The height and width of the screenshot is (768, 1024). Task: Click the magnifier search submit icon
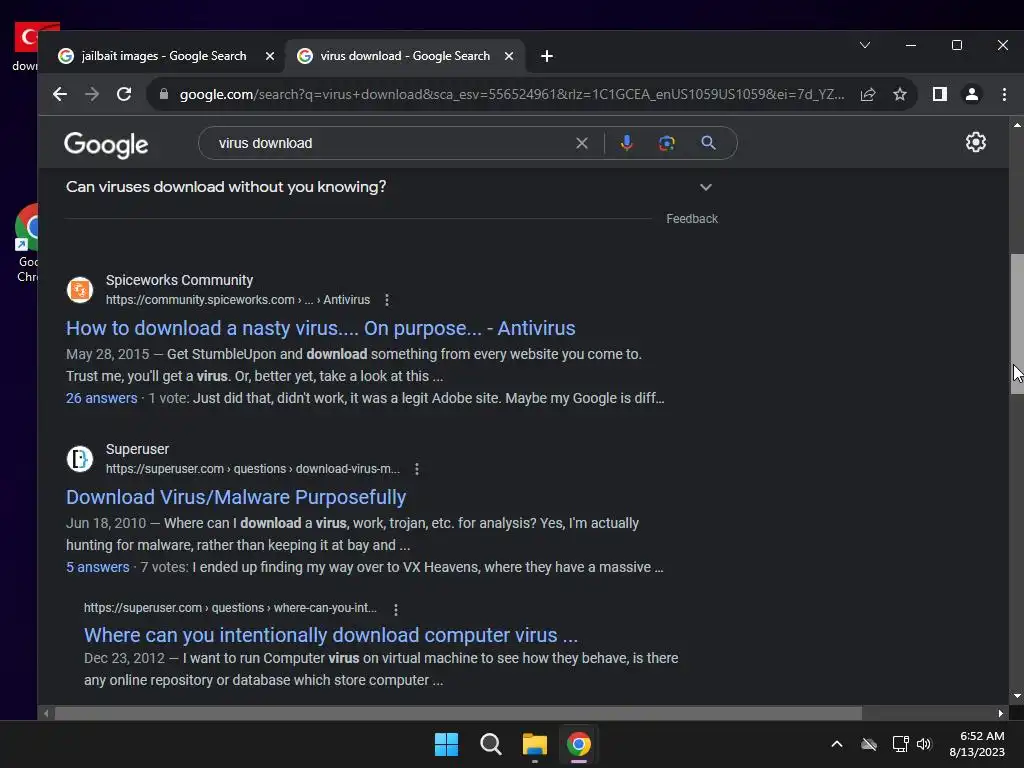coord(709,143)
